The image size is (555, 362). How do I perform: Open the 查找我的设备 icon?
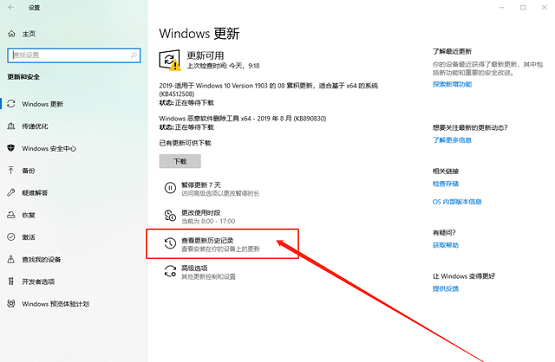pyautogui.click(x=11, y=259)
